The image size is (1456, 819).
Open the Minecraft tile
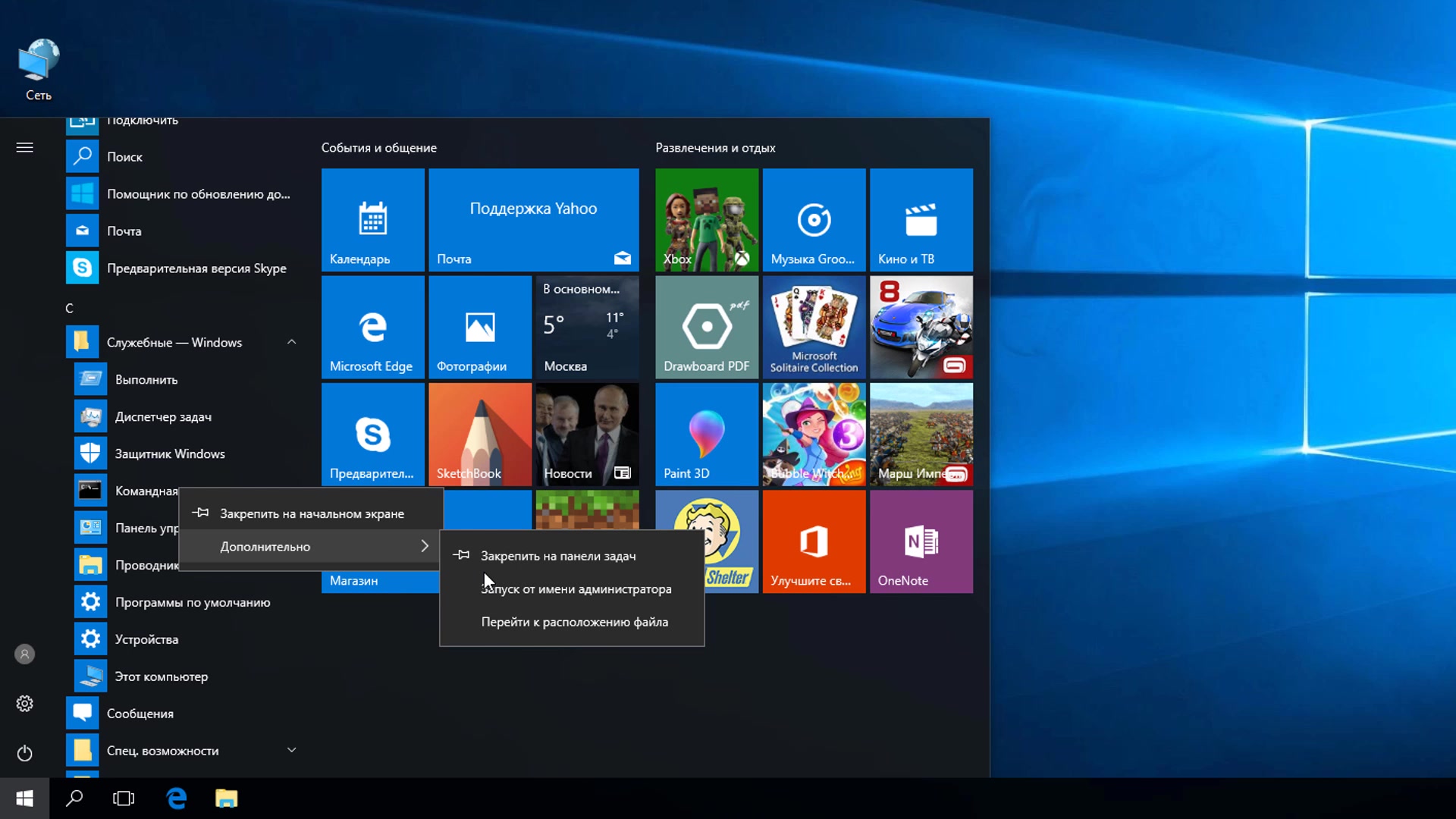[x=587, y=510]
